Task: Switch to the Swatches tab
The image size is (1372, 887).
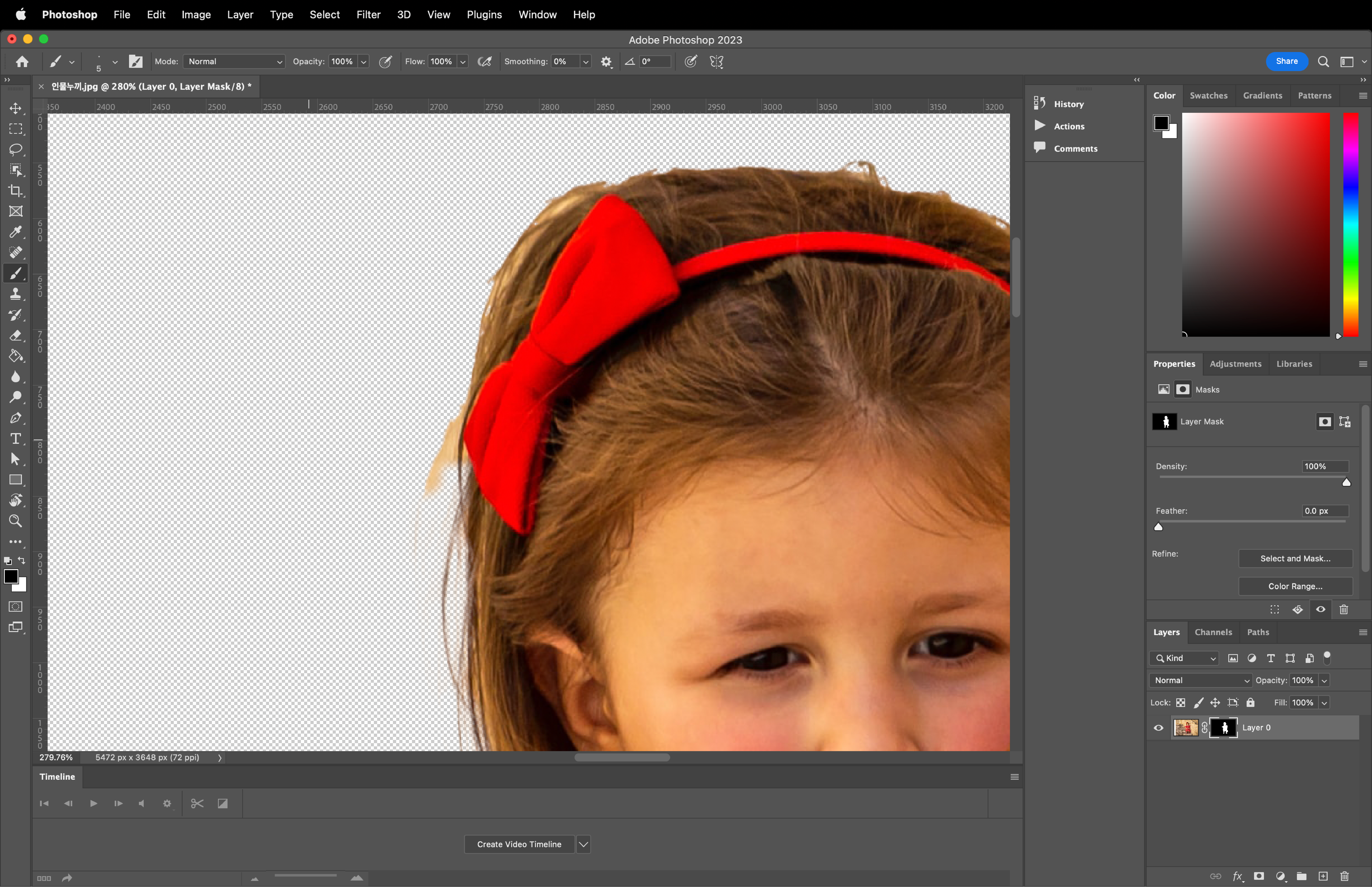Action: [x=1209, y=96]
